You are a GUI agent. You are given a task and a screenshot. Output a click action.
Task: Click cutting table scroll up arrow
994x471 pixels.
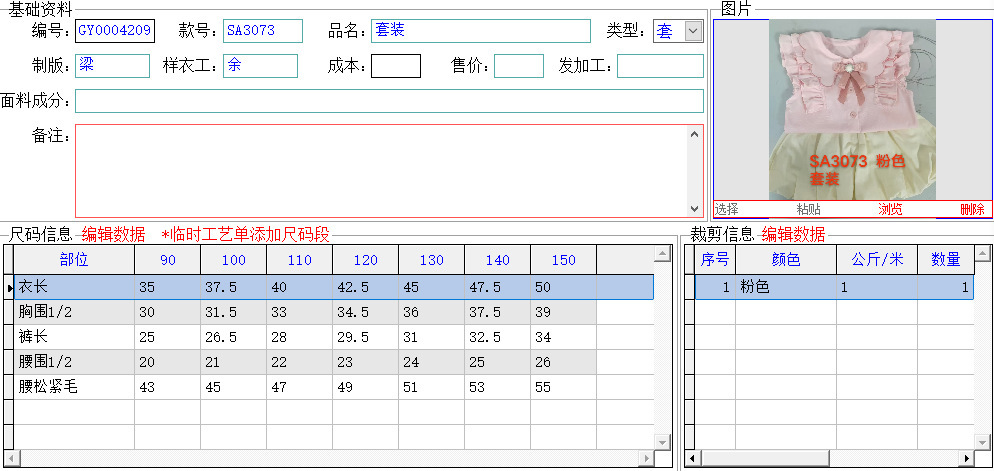[x=983, y=254]
